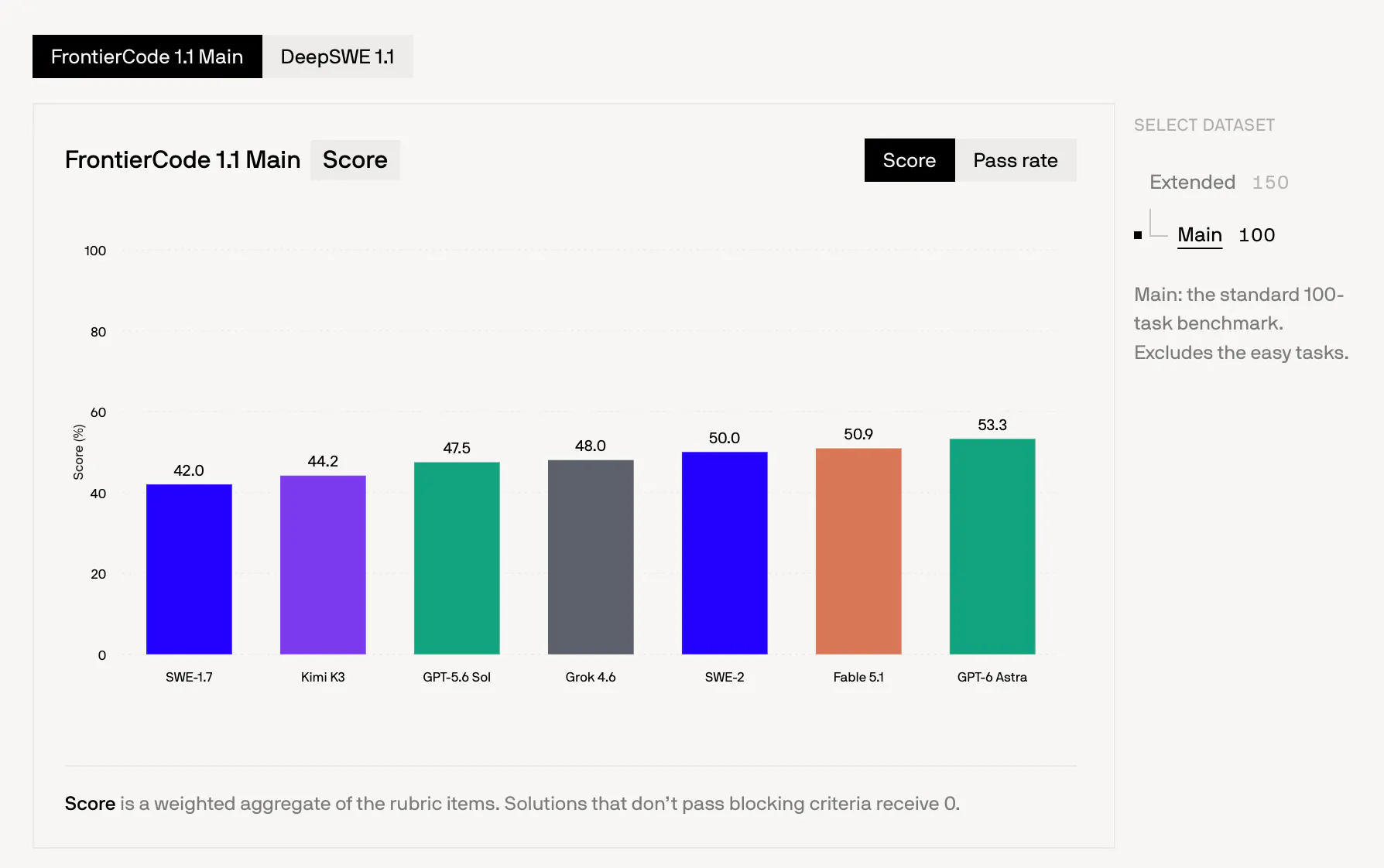Click the GPT-5.6 Sol bar

(457, 559)
